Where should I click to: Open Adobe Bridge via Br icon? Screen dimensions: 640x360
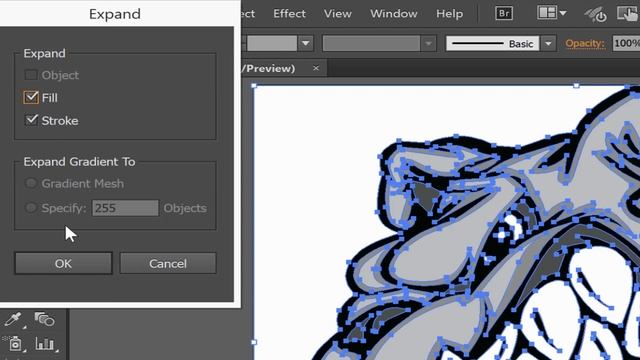(x=504, y=13)
